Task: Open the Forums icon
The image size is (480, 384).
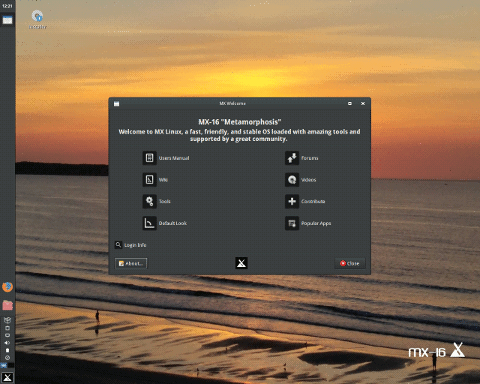Action: 292,158
